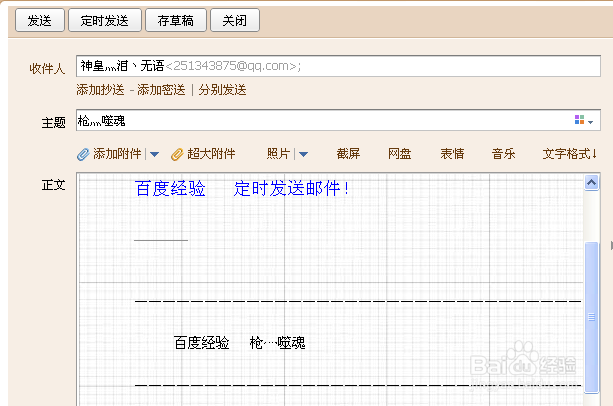Select recipient 神皇灬泪丶无语 address chip
The width and height of the screenshot is (613, 406).
pyautogui.click(x=190, y=66)
